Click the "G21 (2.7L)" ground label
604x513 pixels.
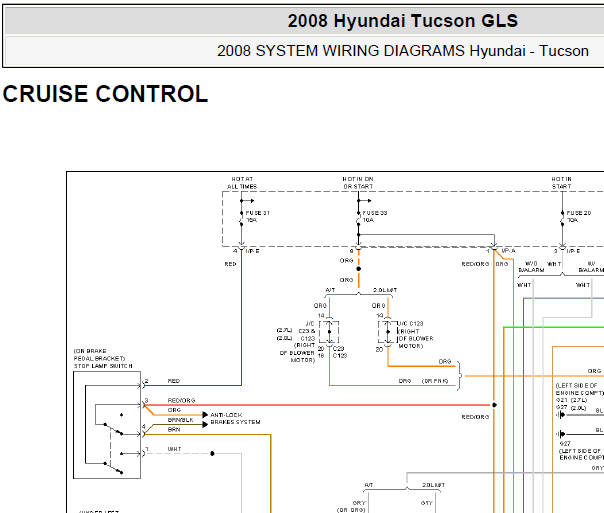[571, 400]
